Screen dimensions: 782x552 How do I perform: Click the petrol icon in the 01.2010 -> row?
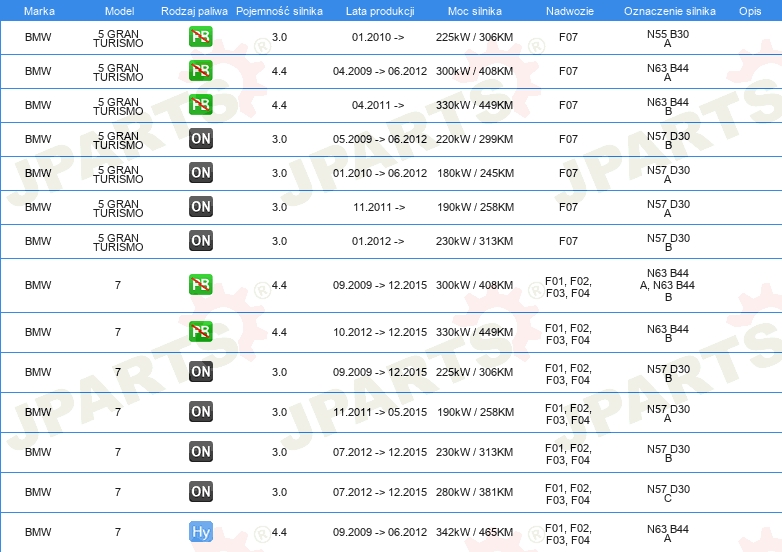click(200, 37)
